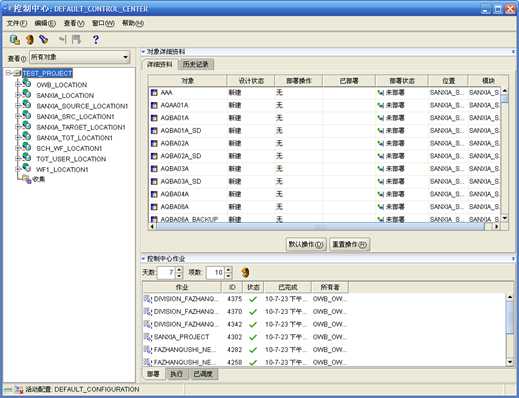This screenshot has height=398, width=519.
Task: Click the refresh icon in the main toolbar
Action: pyautogui.click(x=30, y=40)
